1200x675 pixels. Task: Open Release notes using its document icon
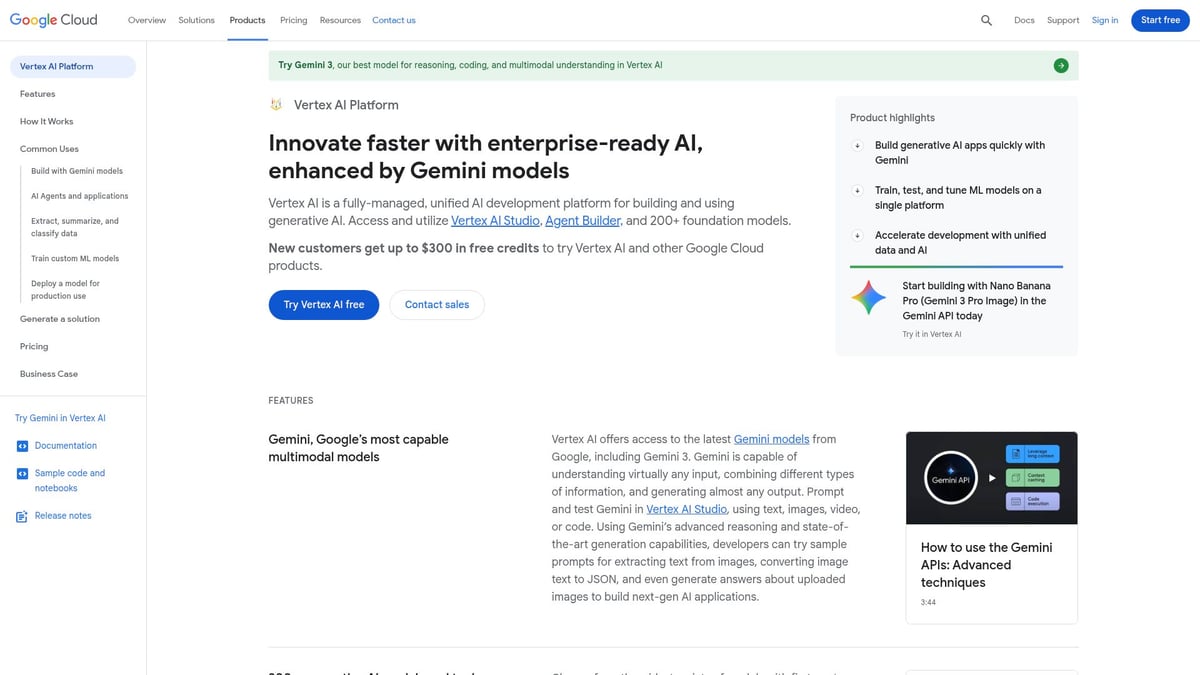pos(22,515)
